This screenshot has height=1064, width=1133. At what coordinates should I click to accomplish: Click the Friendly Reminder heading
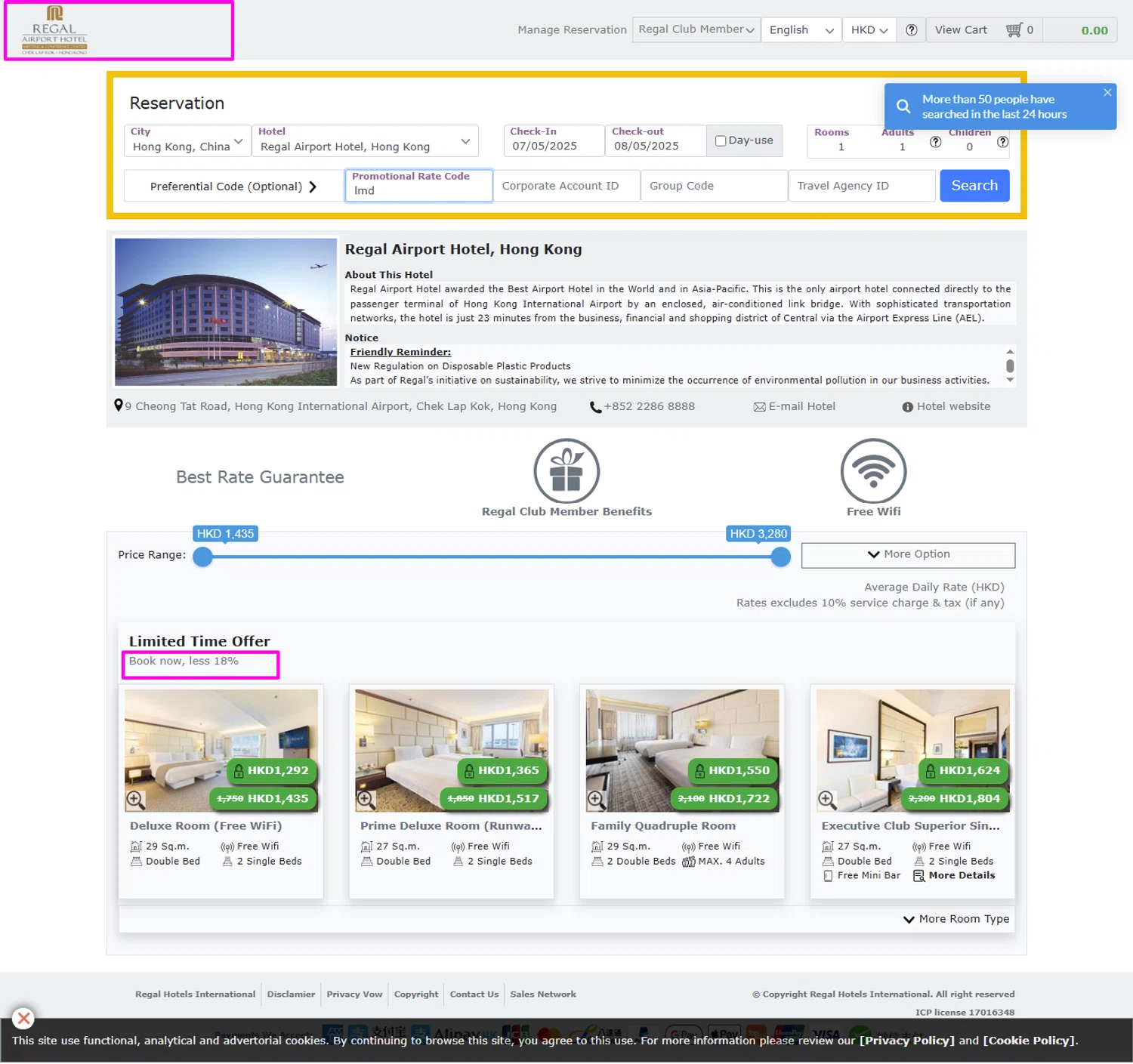click(x=400, y=353)
